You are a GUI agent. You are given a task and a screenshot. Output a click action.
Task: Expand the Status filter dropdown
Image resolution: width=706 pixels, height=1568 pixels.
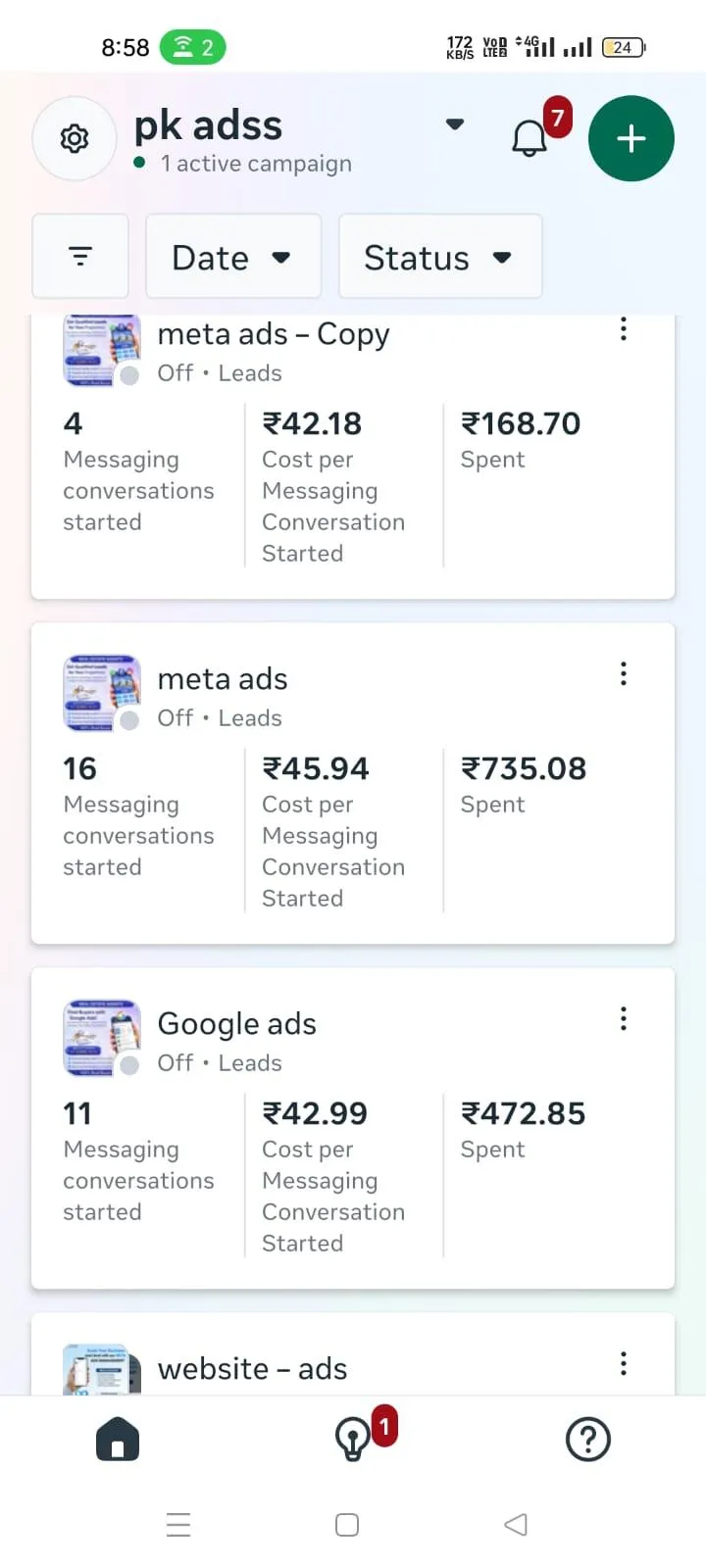(x=439, y=257)
